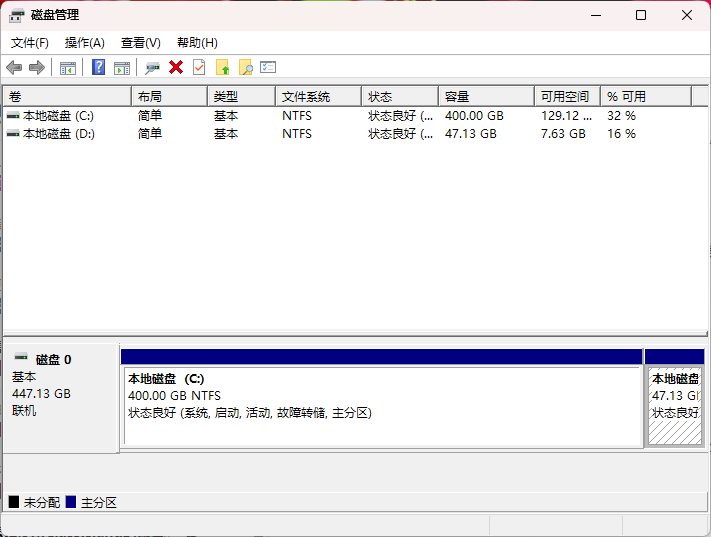Click the folder with green arrow icon
Screen dimensions: 711x537
click(222, 67)
